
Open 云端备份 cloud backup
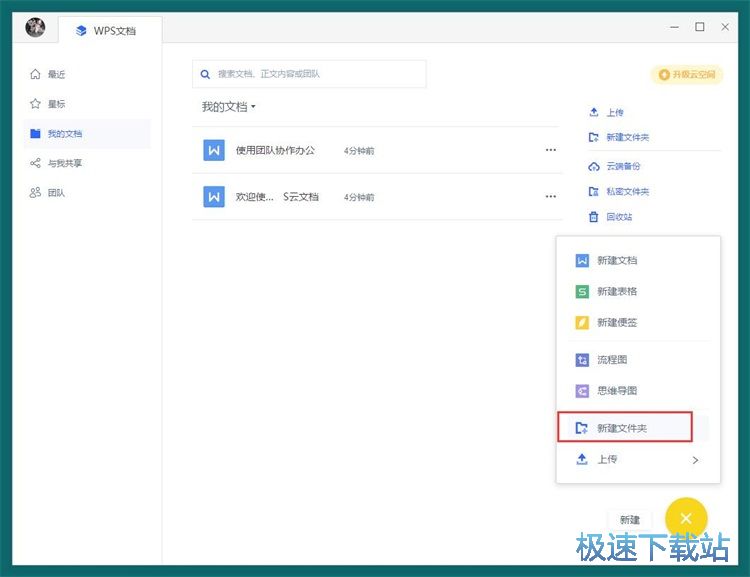614,166
